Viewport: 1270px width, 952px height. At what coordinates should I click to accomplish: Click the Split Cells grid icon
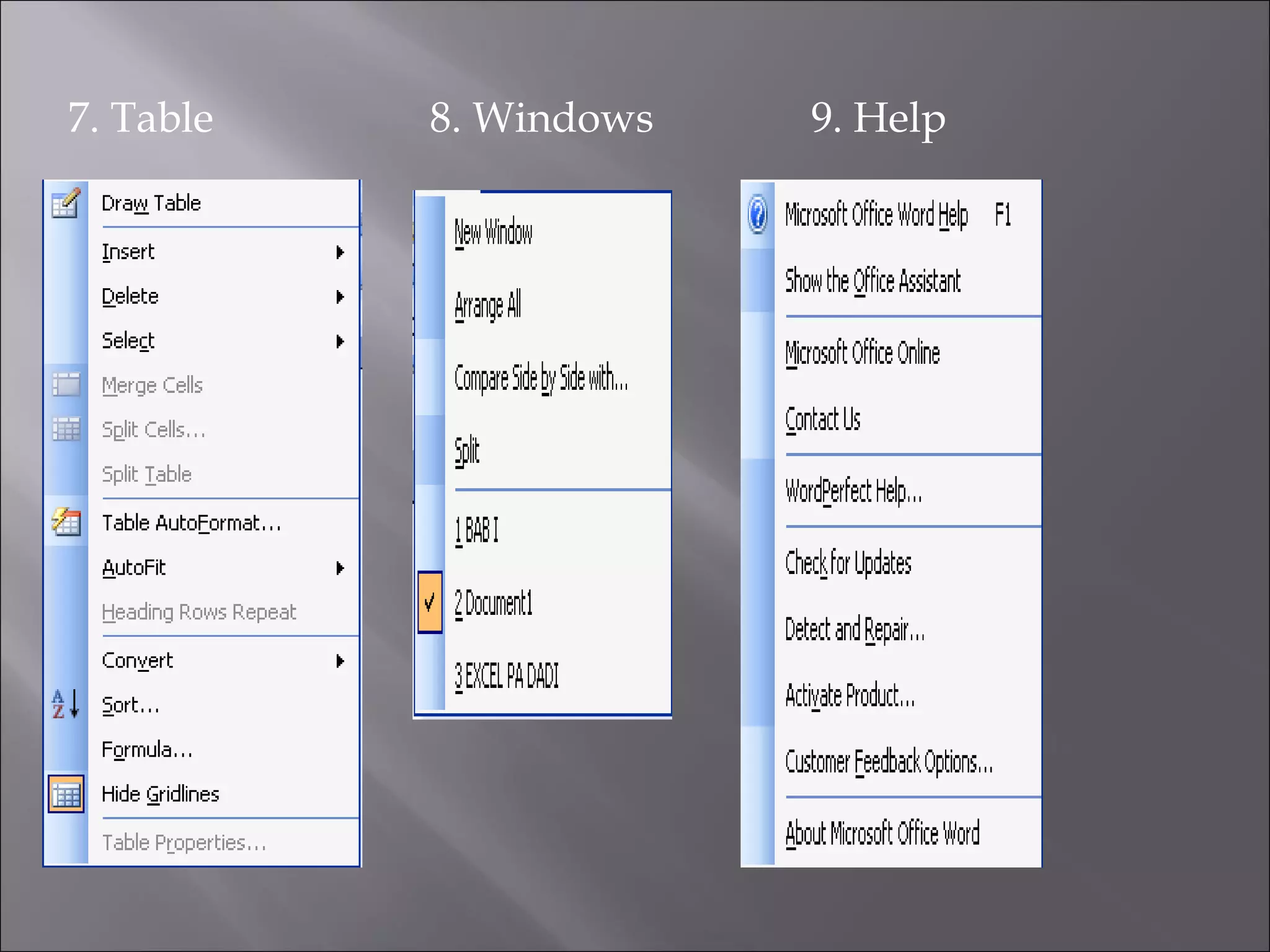click(x=66, y=429)
